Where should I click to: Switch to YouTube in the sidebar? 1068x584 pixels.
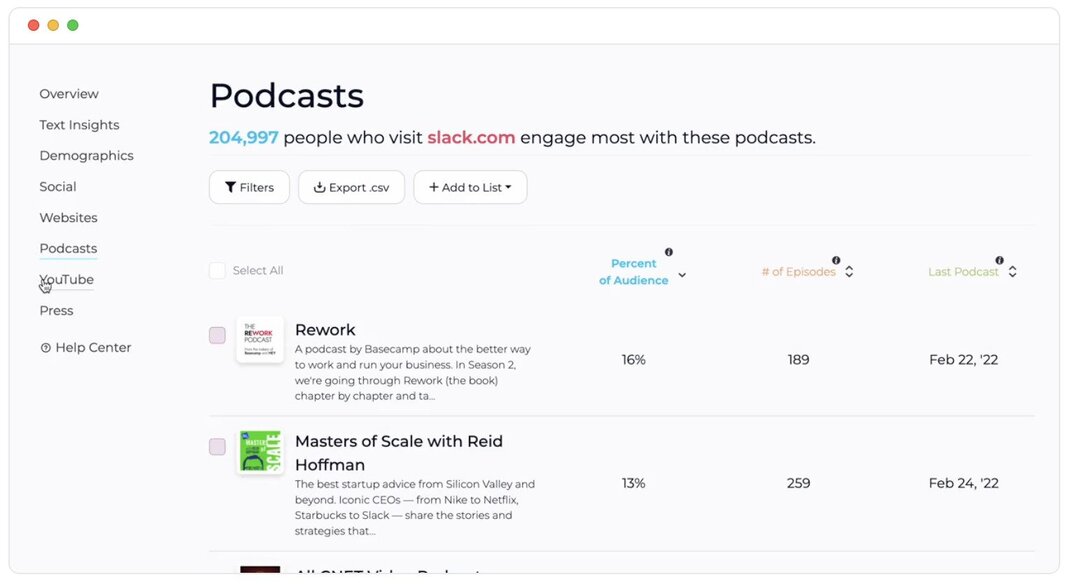[x=67, y=279]
